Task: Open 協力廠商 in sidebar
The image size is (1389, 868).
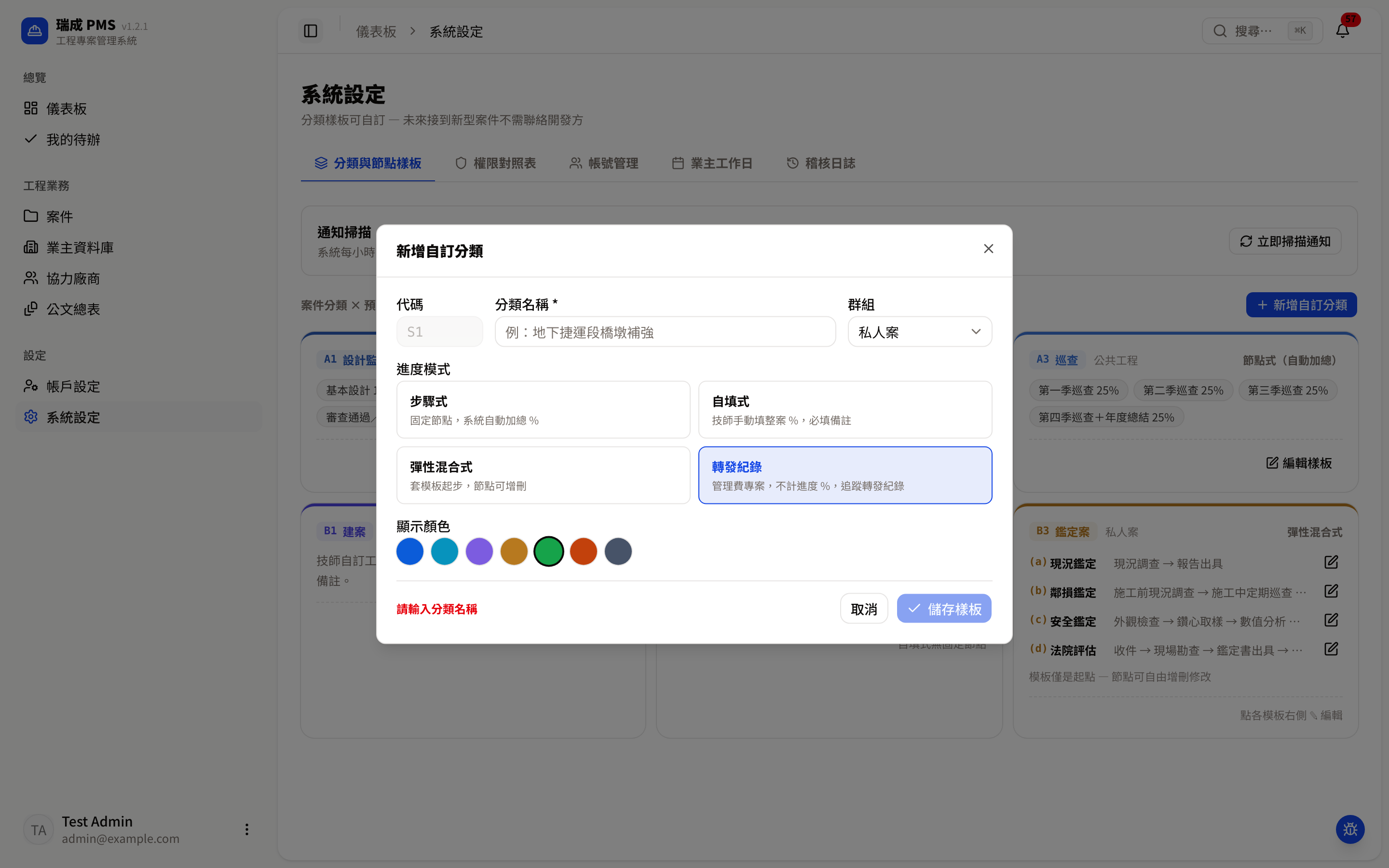Action: 139,278
